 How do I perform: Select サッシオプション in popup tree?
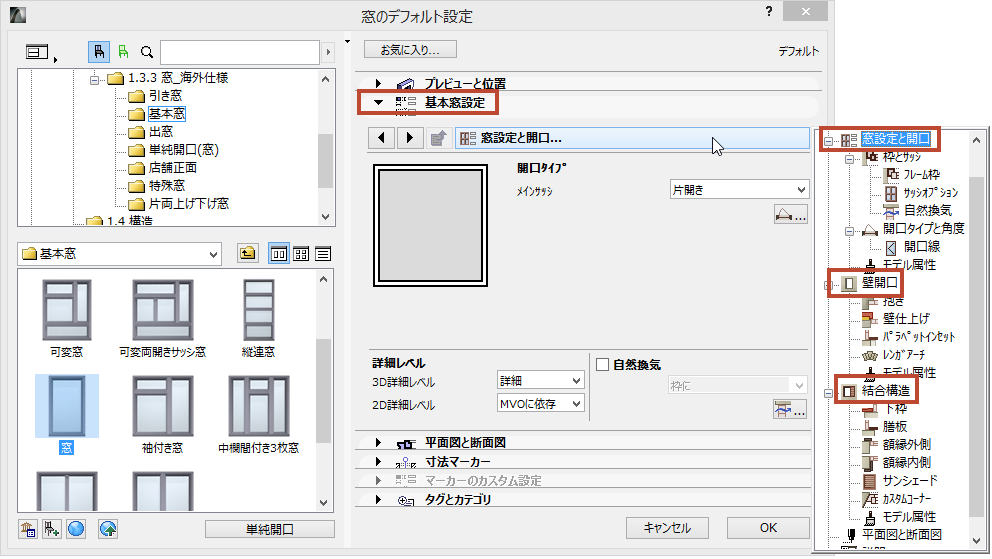point(930,193)
